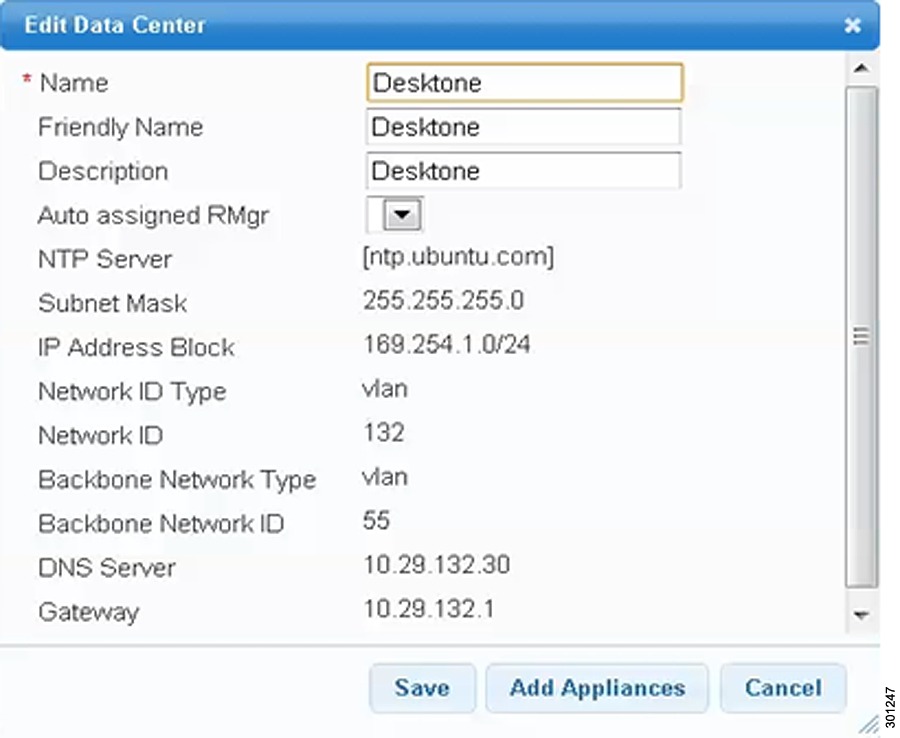Click the Subnet Mask value 255.255.255.0
This screenshot has width=900, height=738.
(x=444, y=301)
